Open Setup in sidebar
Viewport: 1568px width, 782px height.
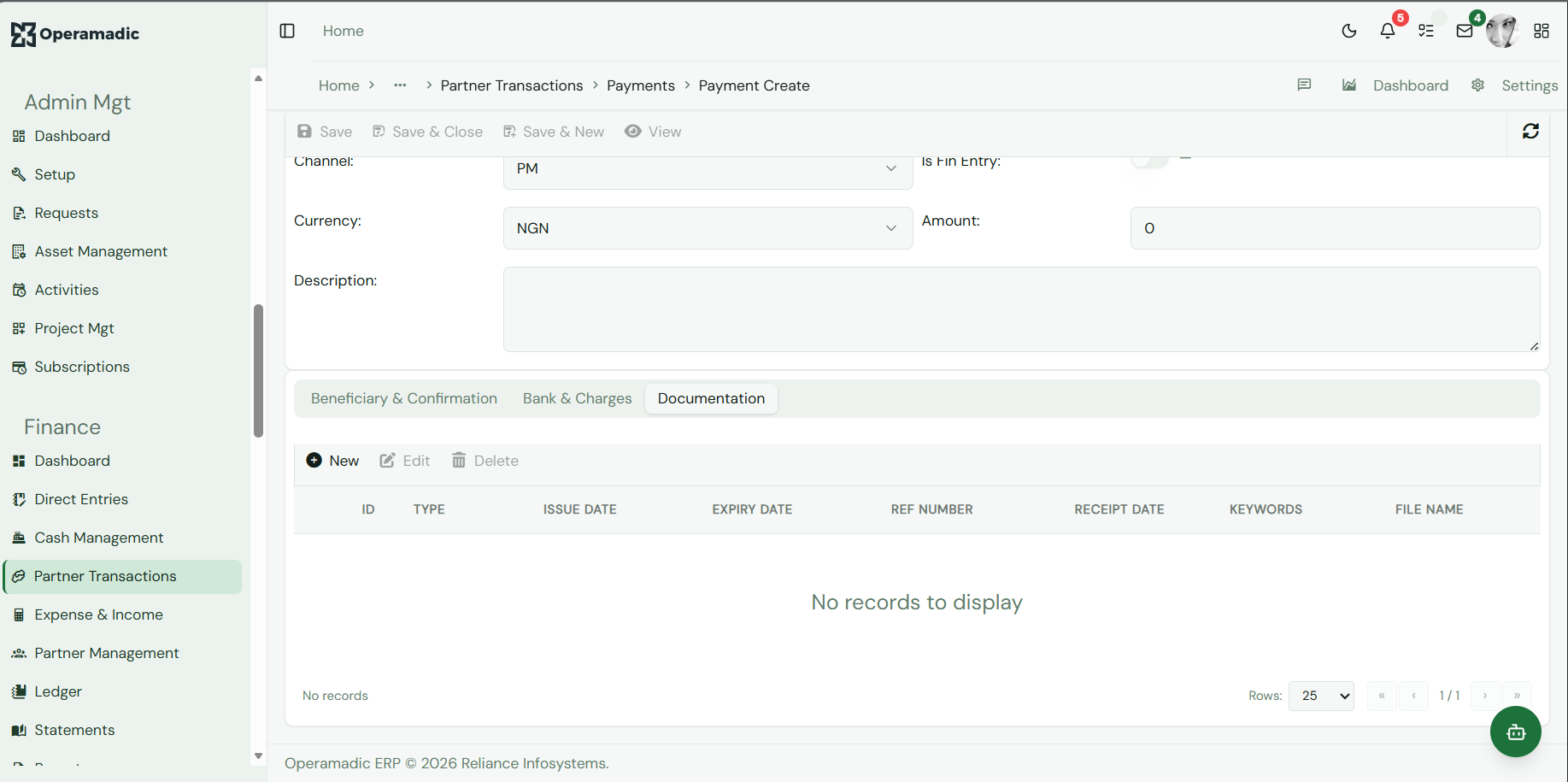(55, 174)
